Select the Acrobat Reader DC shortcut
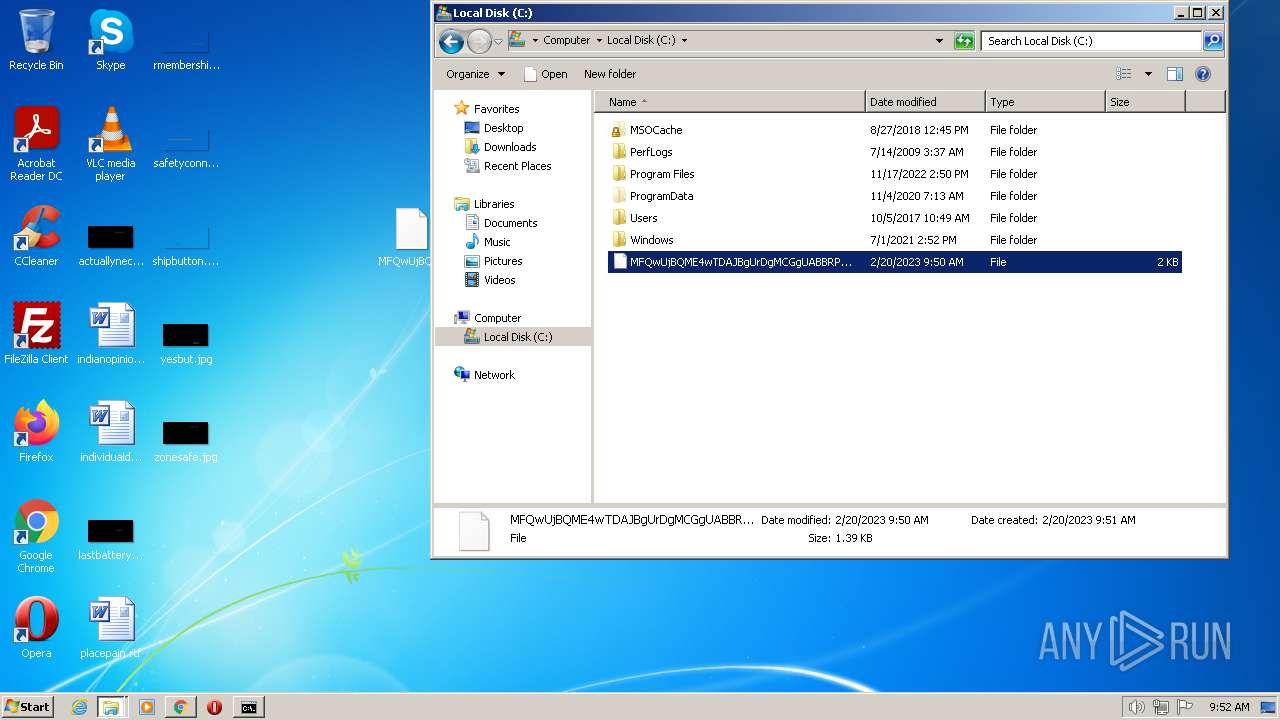The height and width of the screenshot is (720, 1280). [36, 144]
